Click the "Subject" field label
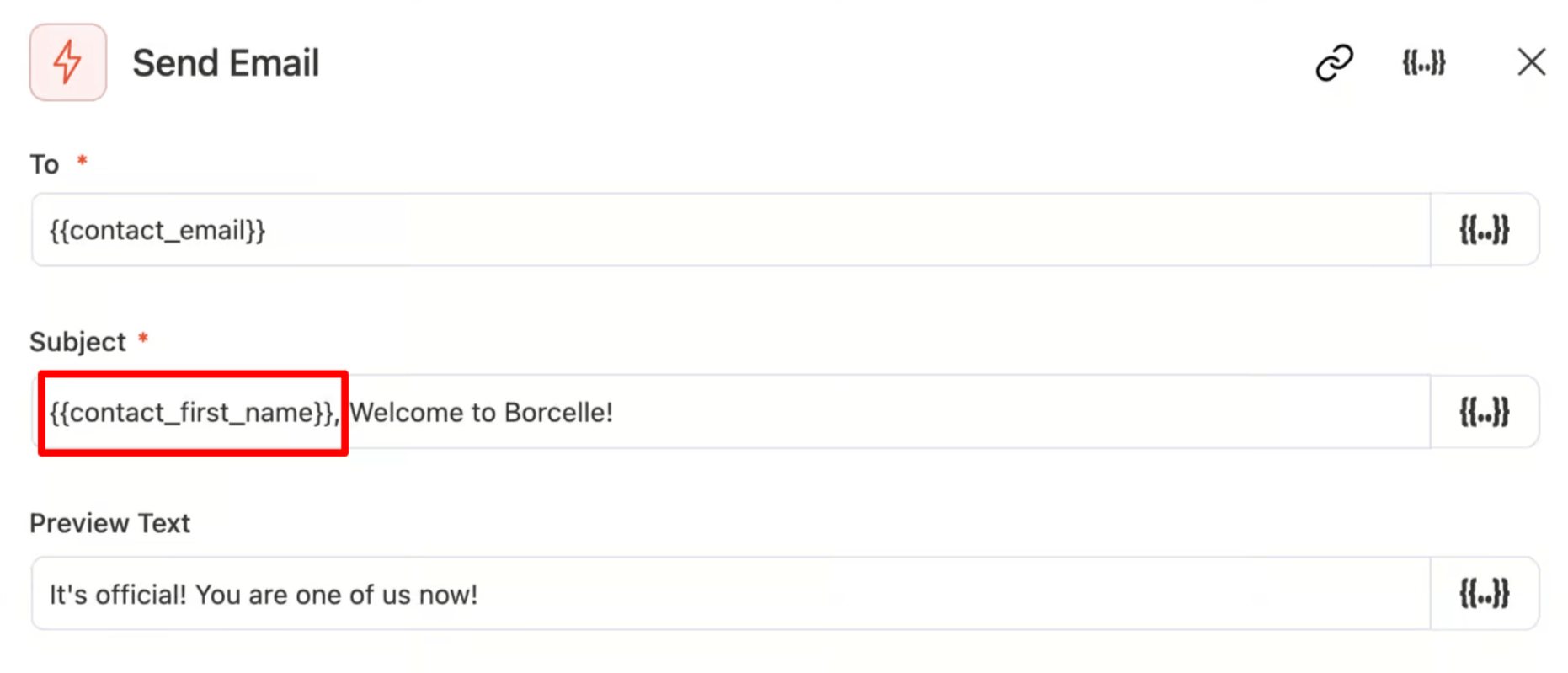The image size is (1568, 673). [77, 342]
